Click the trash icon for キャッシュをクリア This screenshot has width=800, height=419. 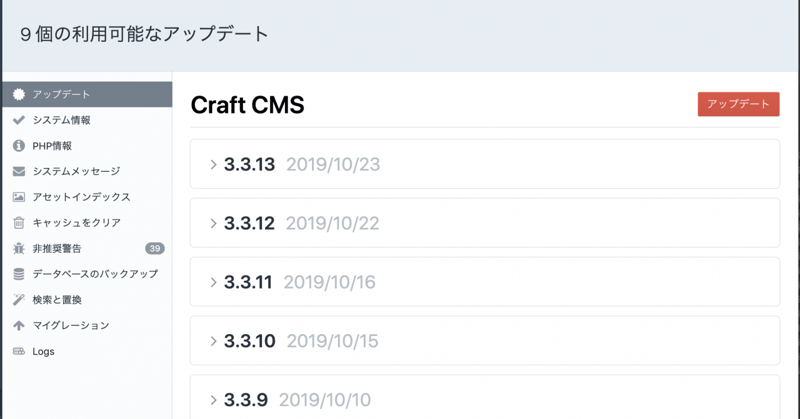click(19, 223)
